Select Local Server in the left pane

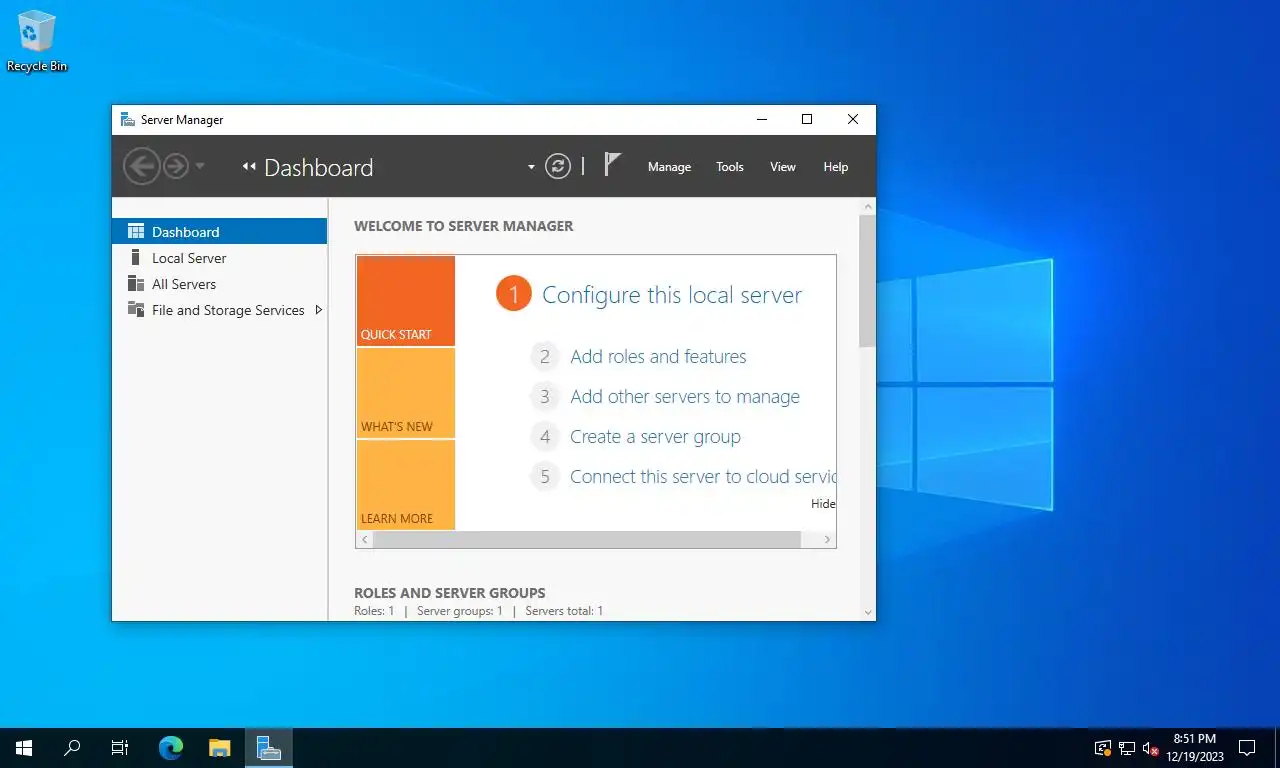click(220, 258)
